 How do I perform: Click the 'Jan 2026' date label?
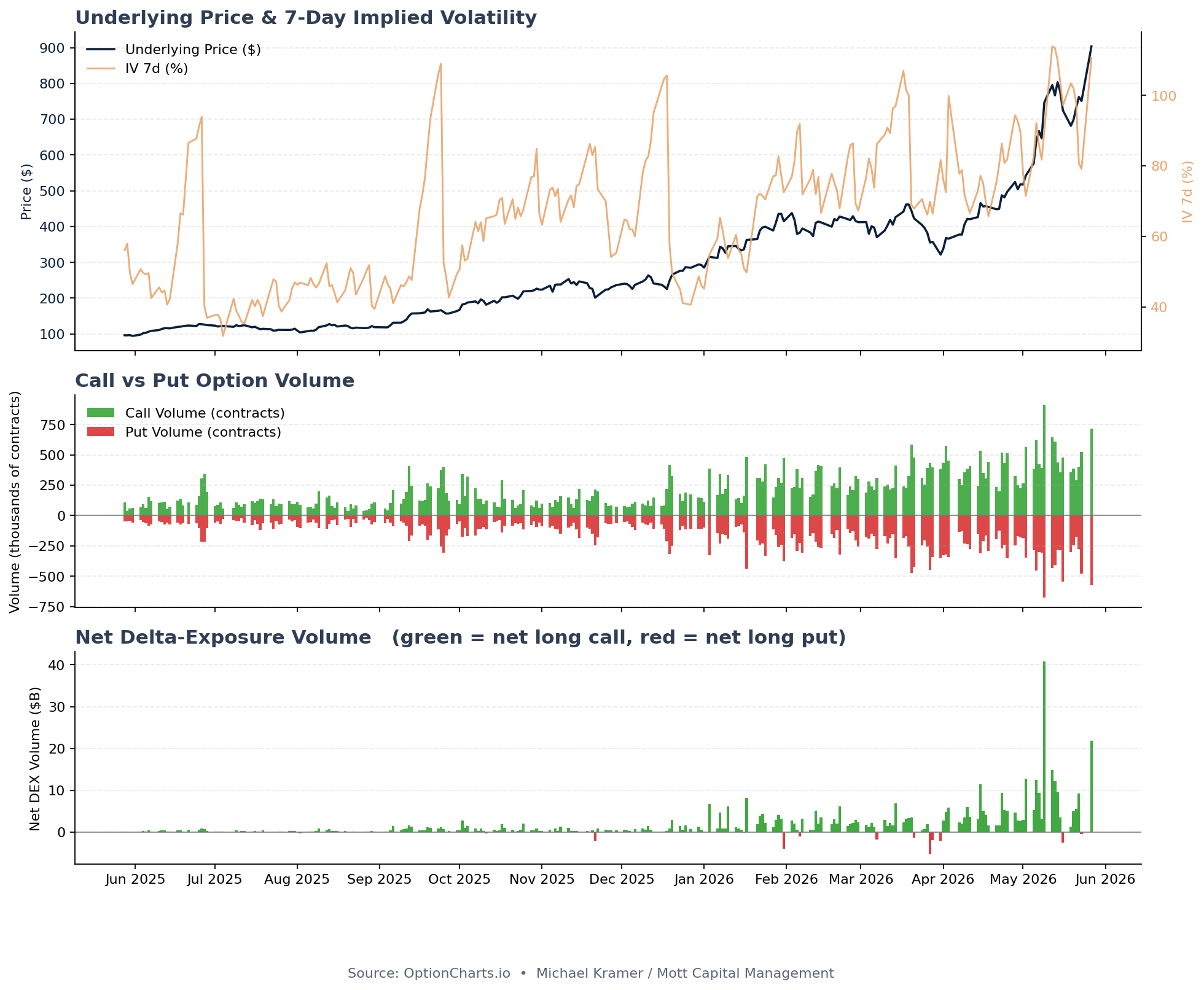[x=703, y=879]
